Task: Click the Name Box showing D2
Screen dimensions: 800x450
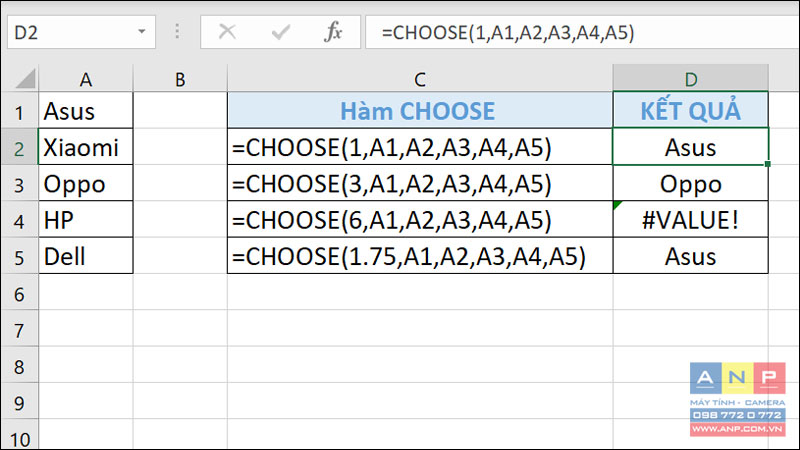Action: [81, 32]
